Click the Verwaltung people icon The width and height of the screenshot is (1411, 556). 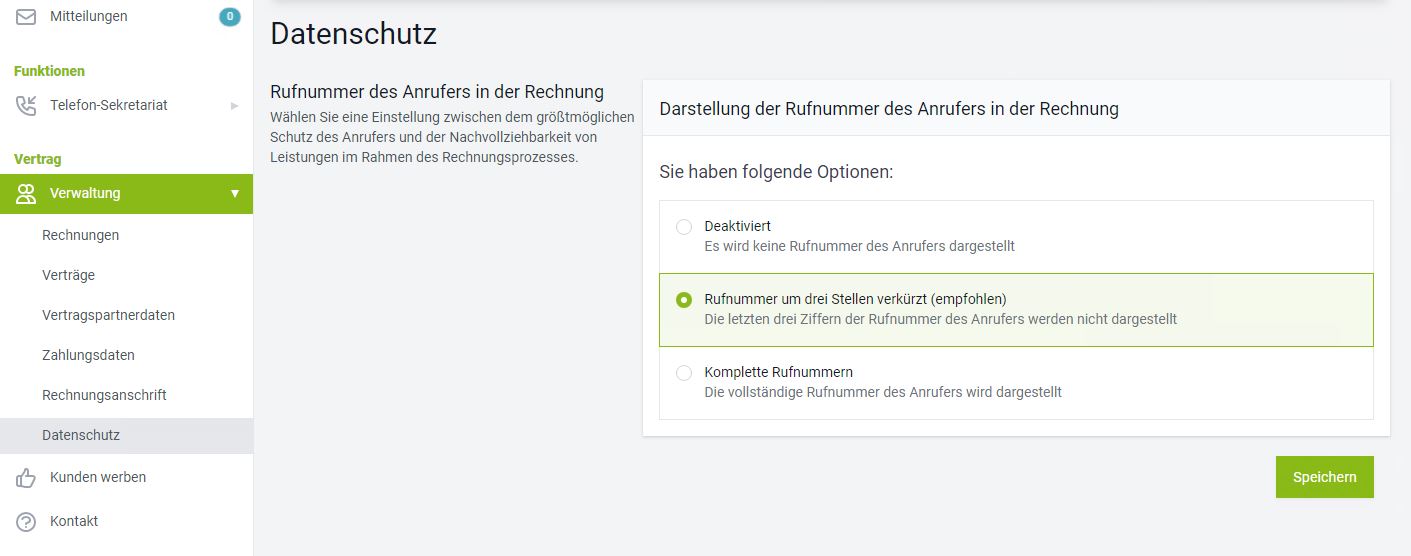(26, 194)
